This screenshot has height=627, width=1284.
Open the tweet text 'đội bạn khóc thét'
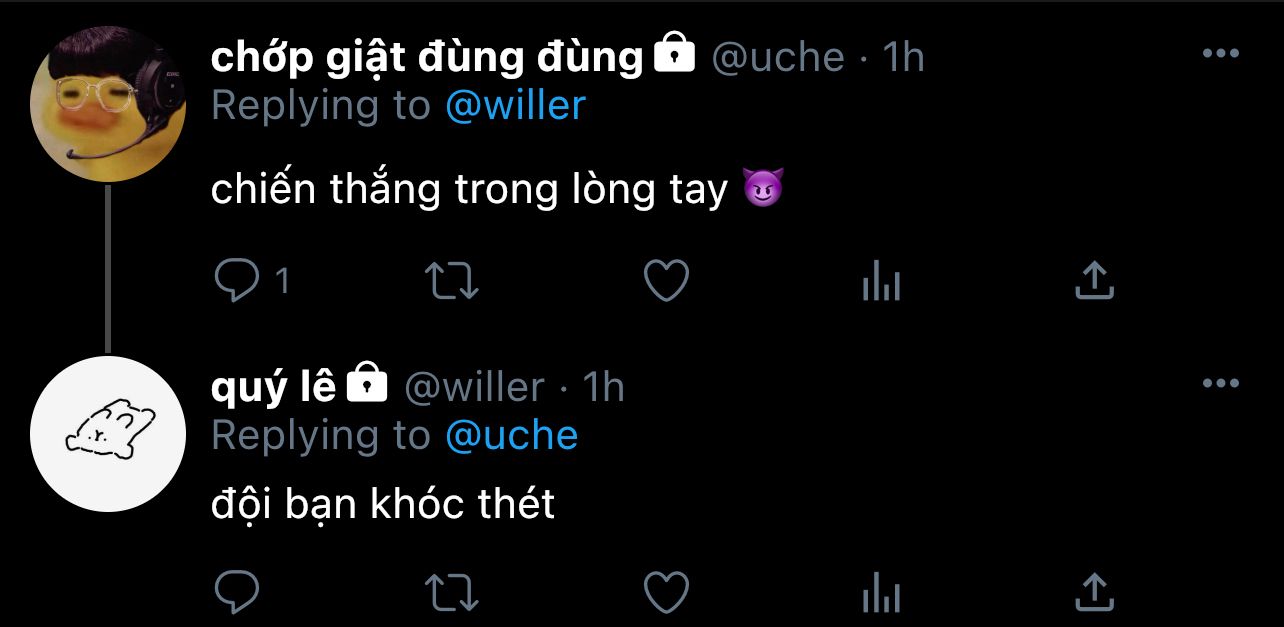[383, 505]
